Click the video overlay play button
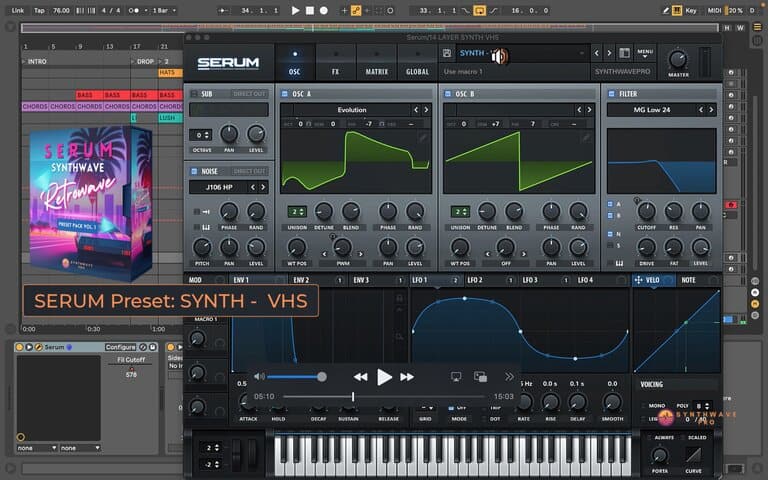 coord(384,377)
